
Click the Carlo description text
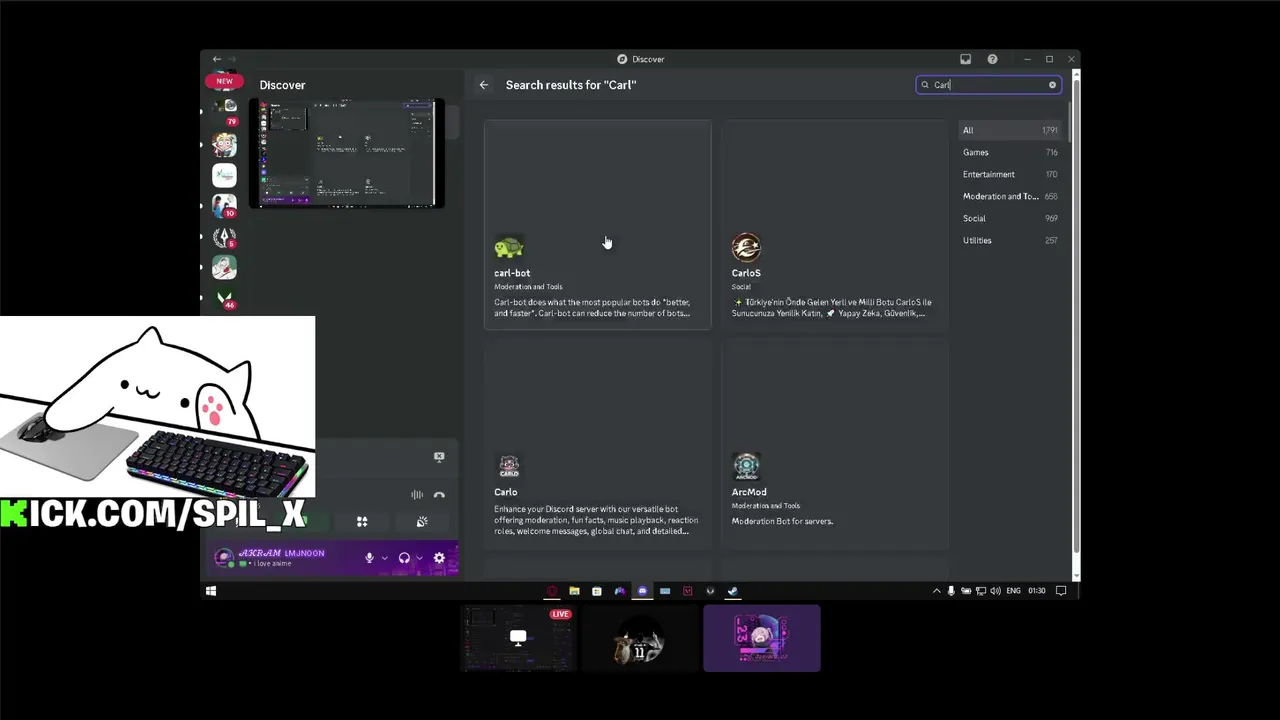point(596,520)
